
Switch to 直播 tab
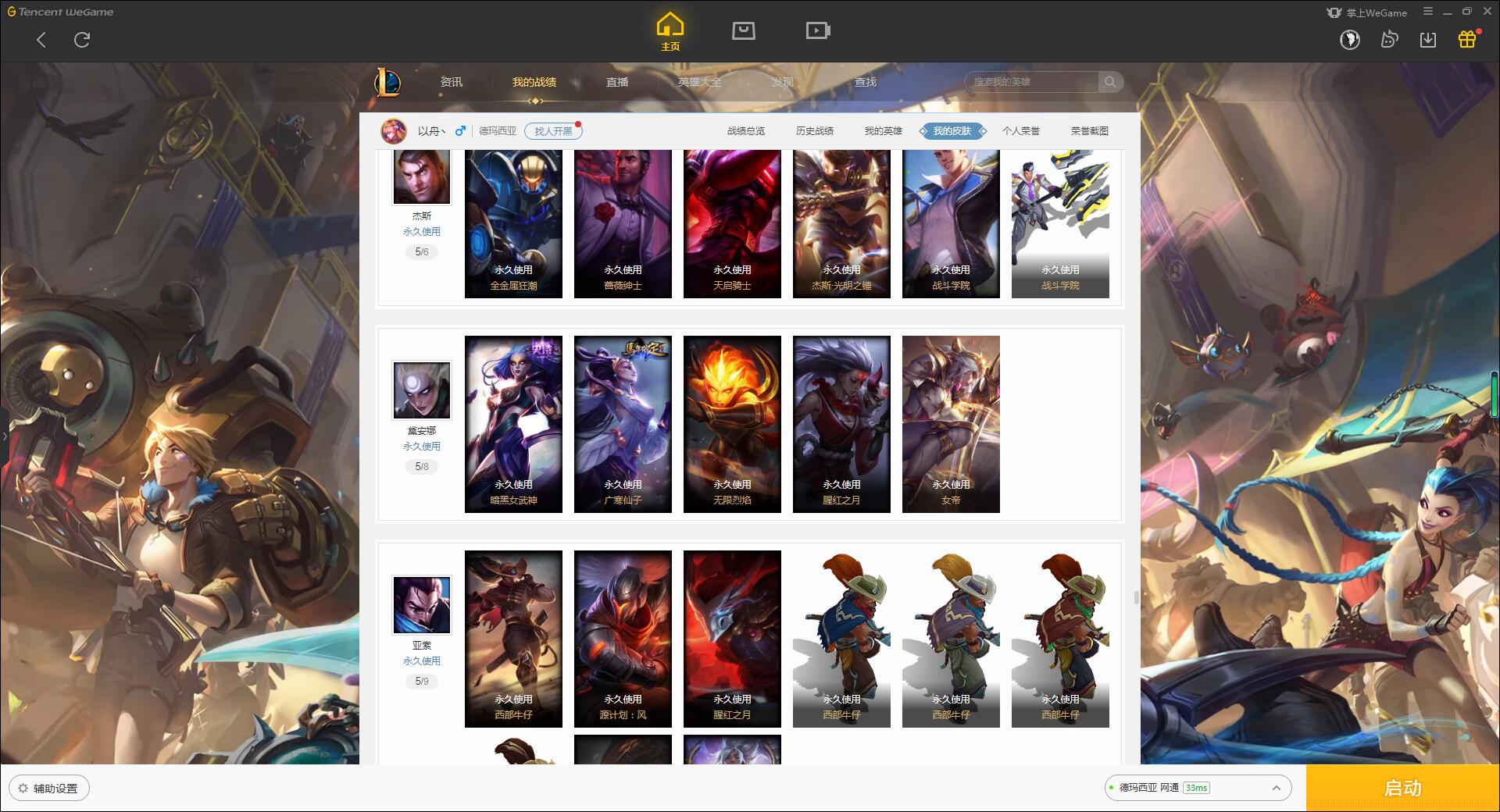point(617,82)
